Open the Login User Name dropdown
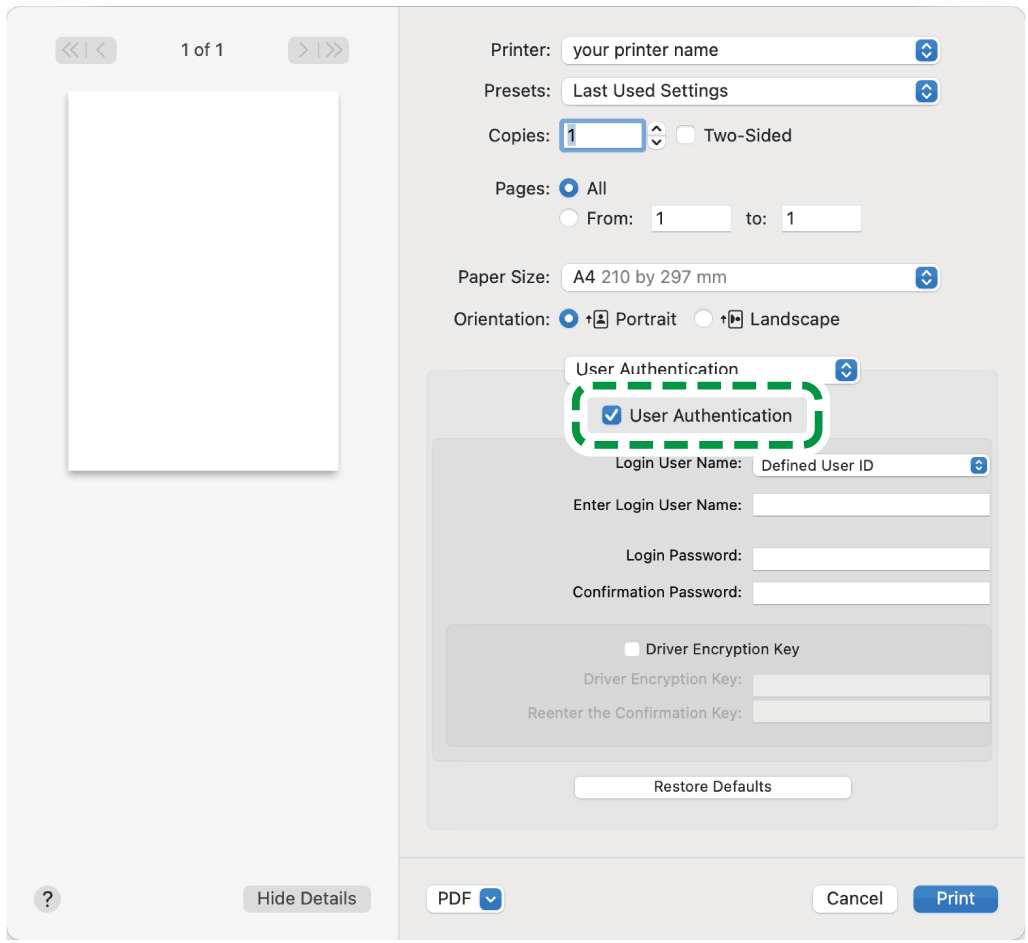 [870, 465]
